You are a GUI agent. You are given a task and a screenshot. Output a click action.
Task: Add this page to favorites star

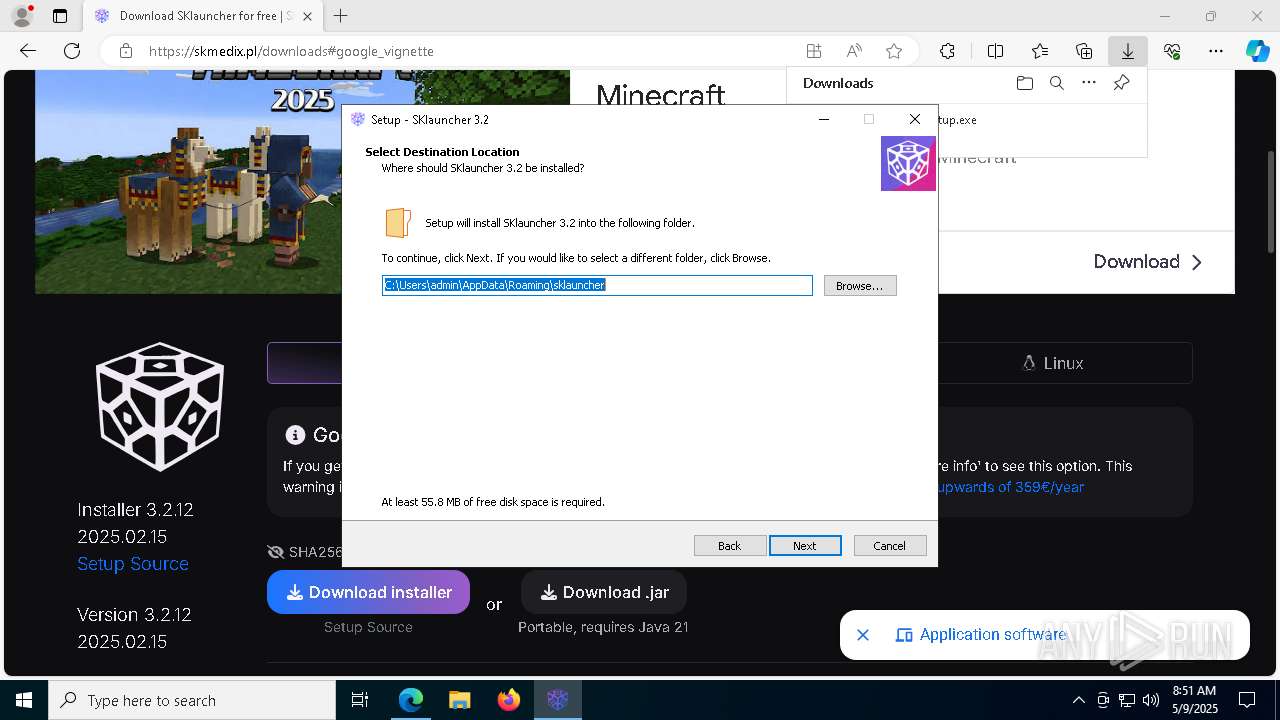[894, 51]
